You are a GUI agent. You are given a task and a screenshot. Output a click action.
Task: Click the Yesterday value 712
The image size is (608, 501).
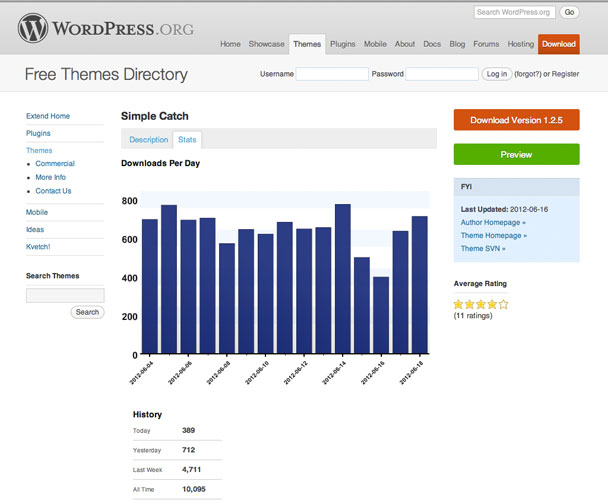pyautogui.click(x=188, y=450)
